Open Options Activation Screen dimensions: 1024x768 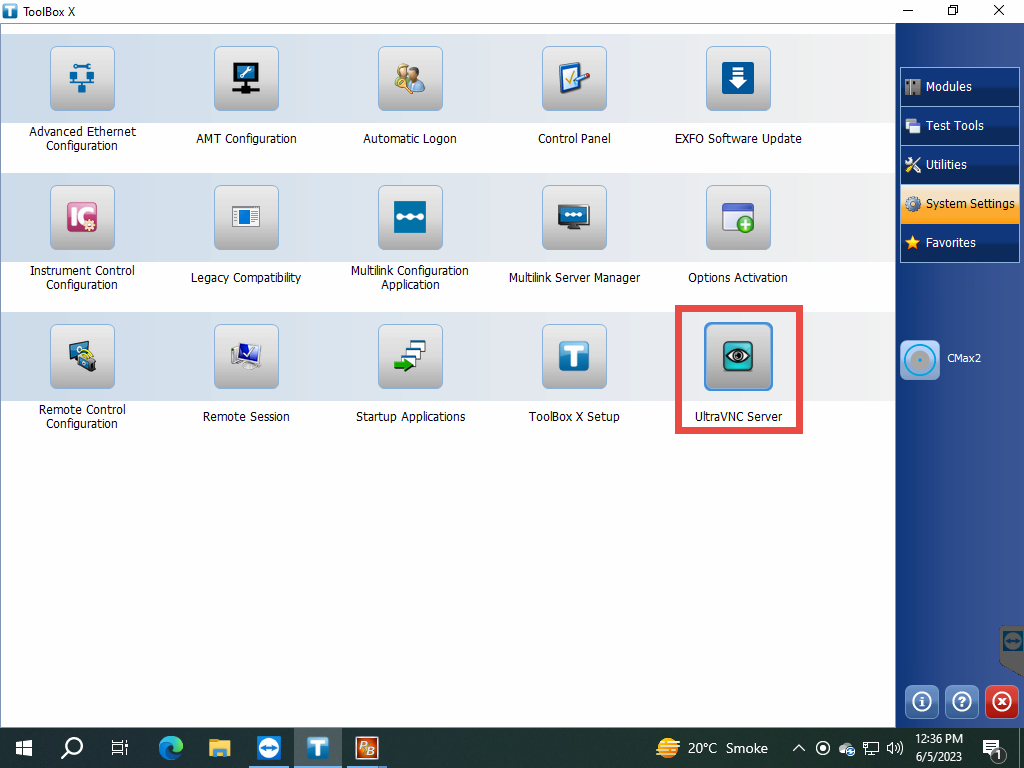click(738, 217)
